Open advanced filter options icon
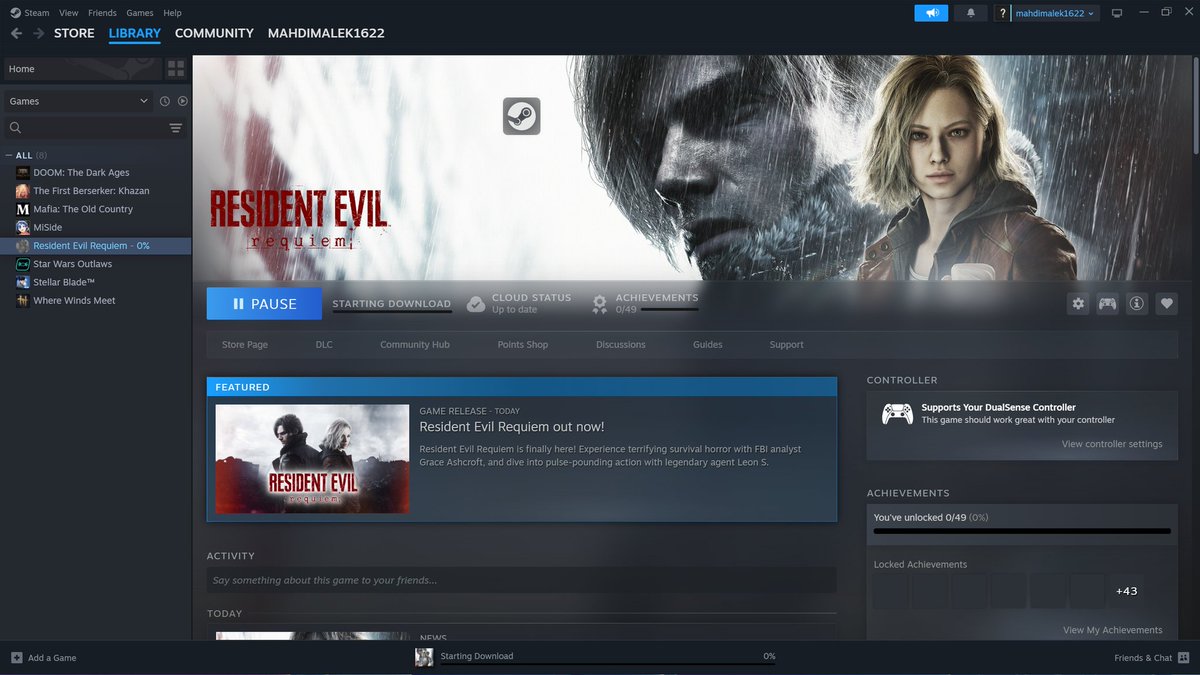 (x=176, y=128)
